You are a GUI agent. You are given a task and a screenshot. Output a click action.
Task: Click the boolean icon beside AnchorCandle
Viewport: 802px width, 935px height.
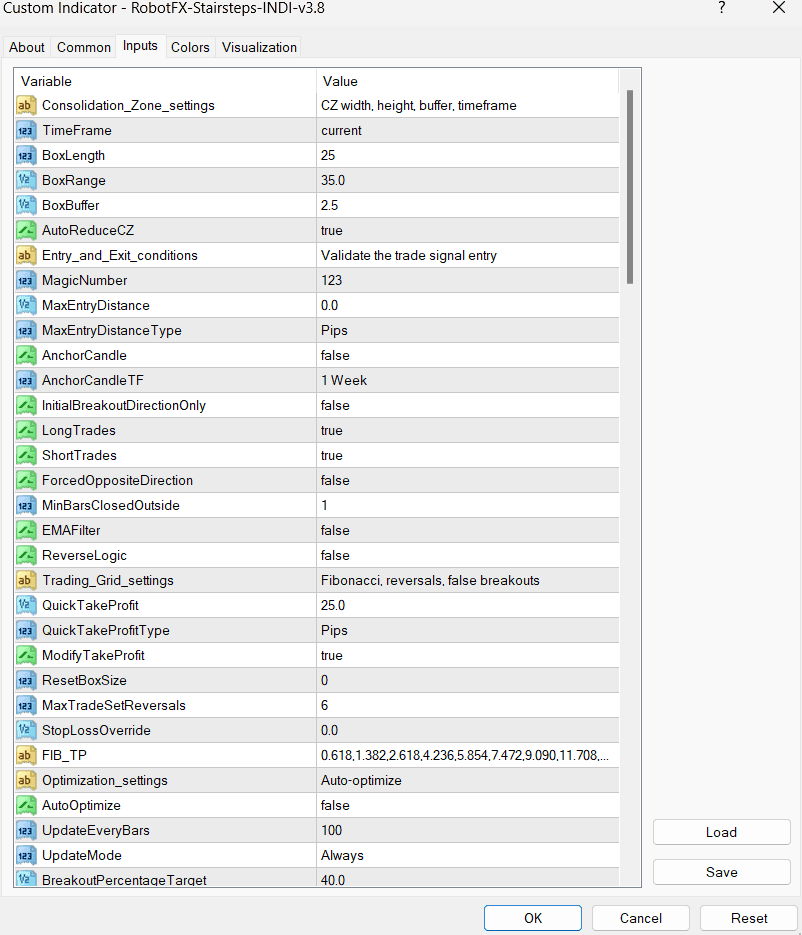coord(26,356)
